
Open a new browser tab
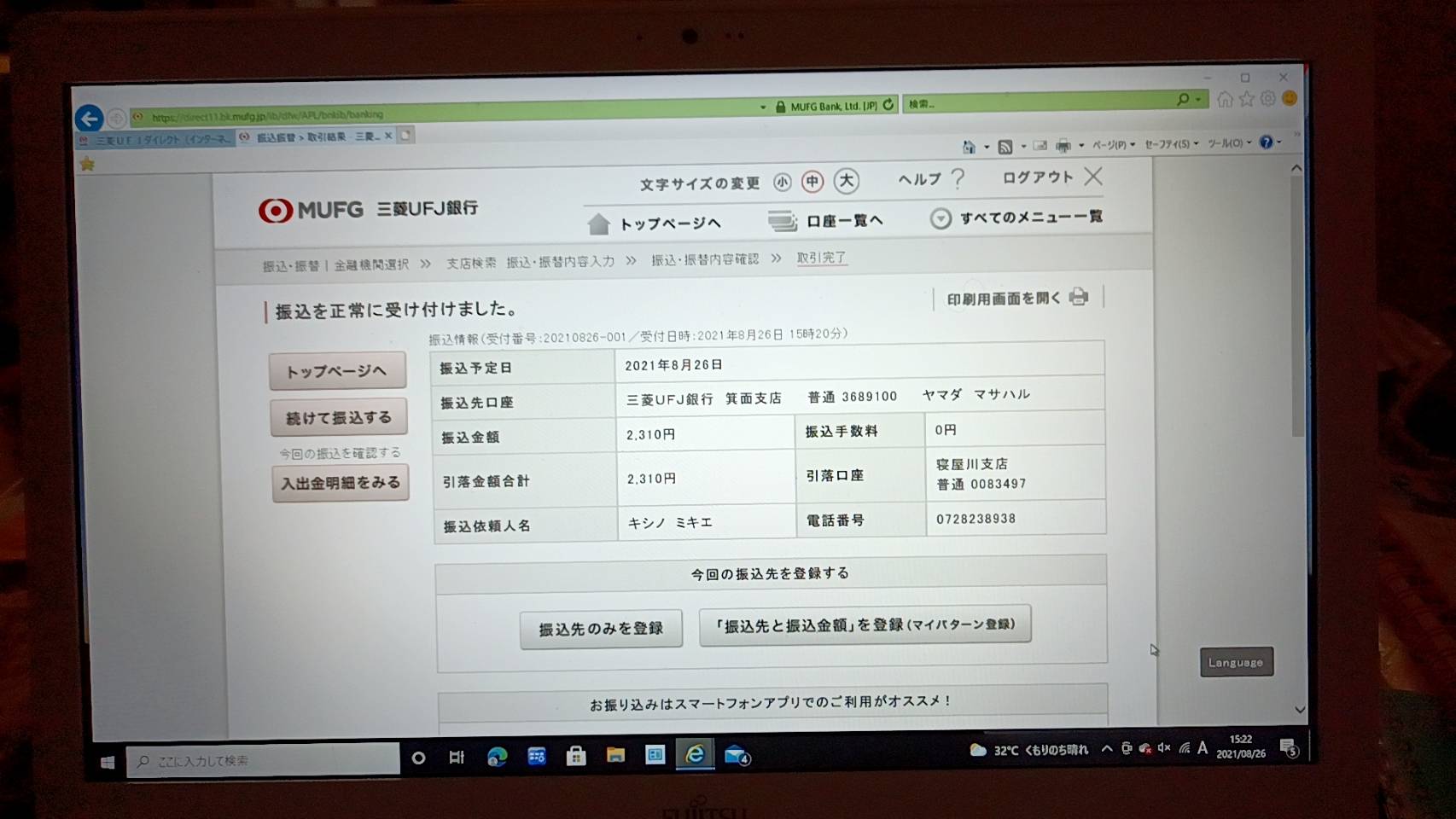pos(406,135)
